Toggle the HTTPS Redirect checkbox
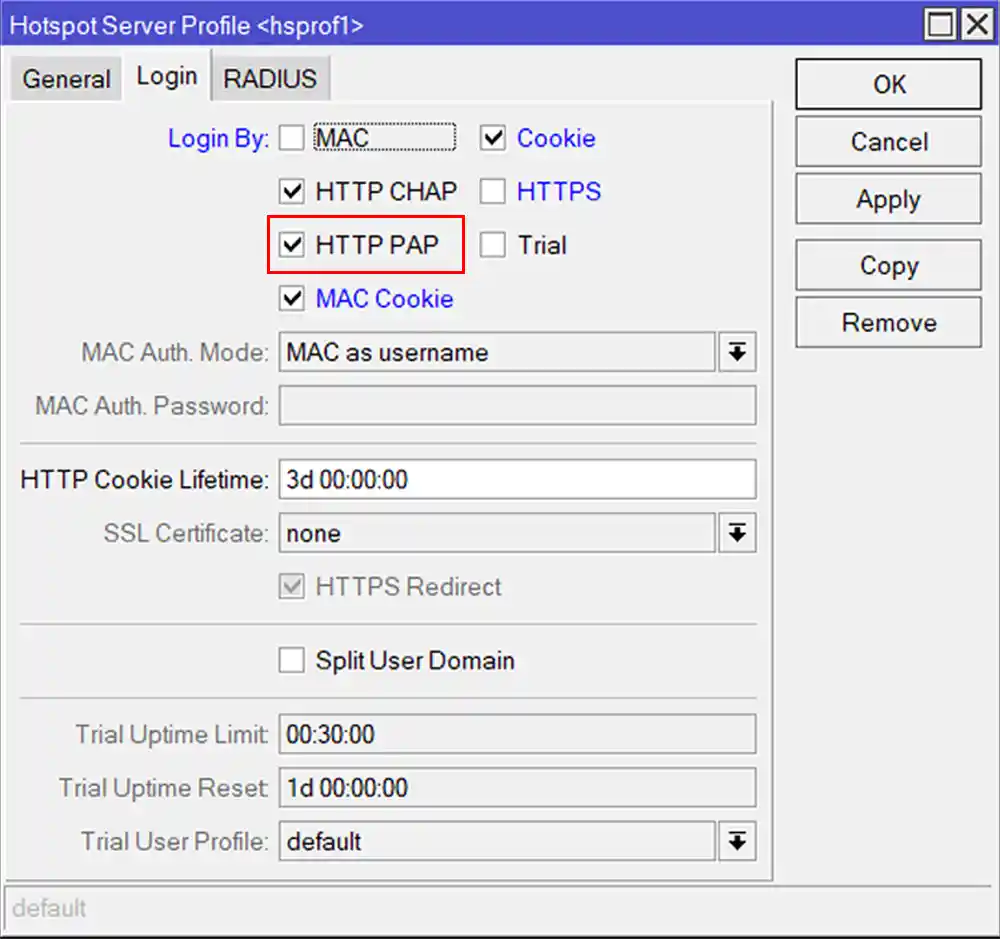Screen dimensions: 1000x939 point(291,586)
